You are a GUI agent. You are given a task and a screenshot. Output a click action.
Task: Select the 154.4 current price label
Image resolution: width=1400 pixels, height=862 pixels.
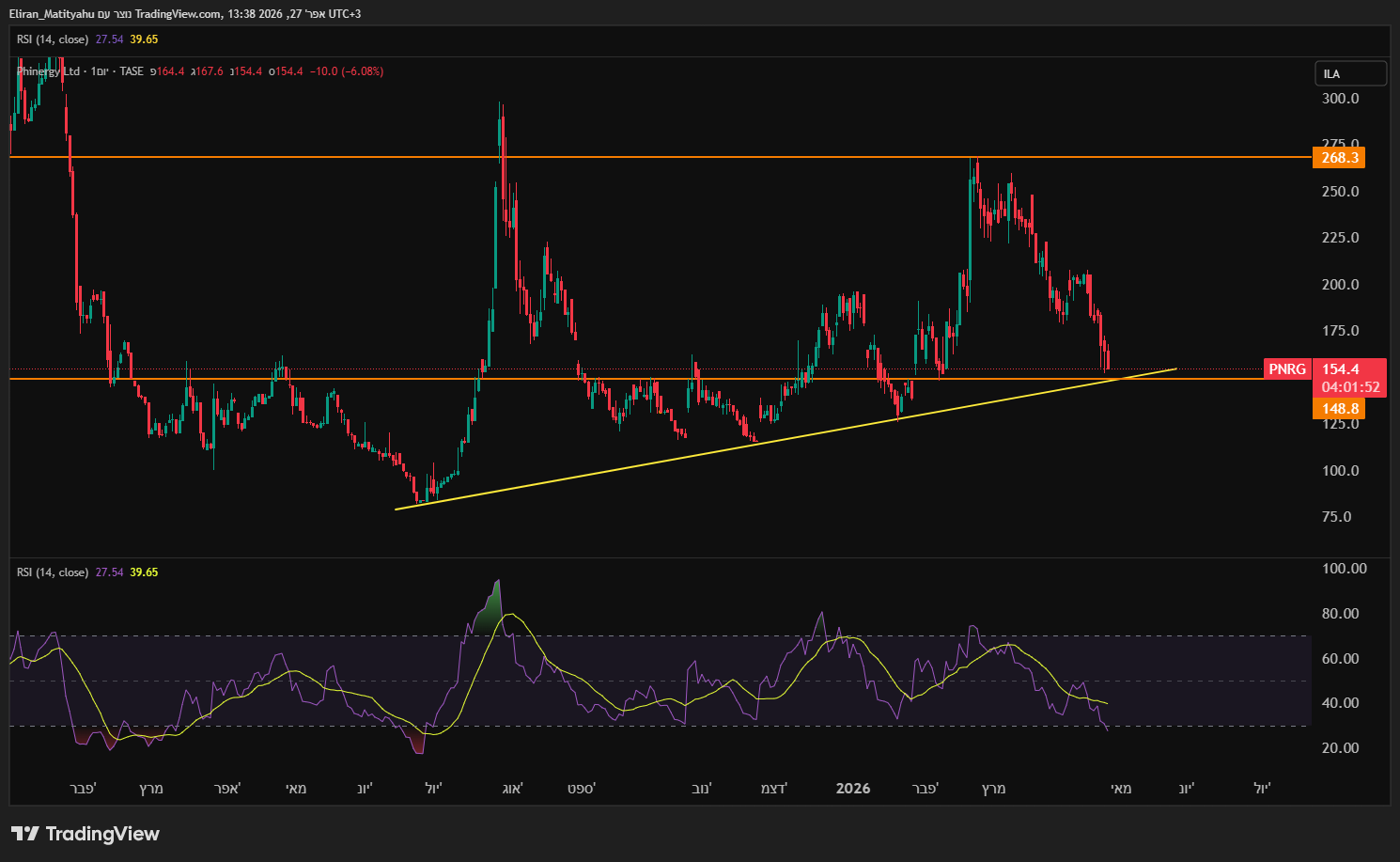click(1342, 369)
